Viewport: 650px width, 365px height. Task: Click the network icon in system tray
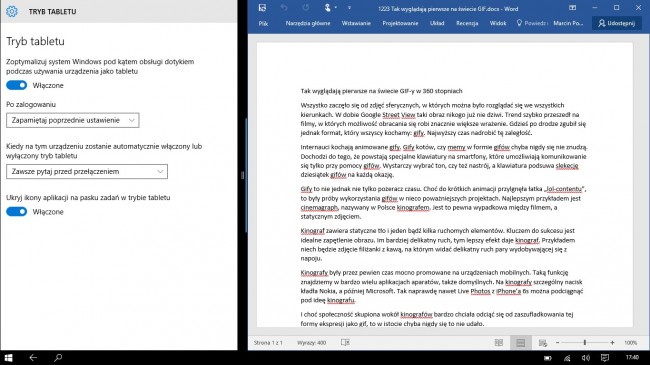[x=567, y=358]
